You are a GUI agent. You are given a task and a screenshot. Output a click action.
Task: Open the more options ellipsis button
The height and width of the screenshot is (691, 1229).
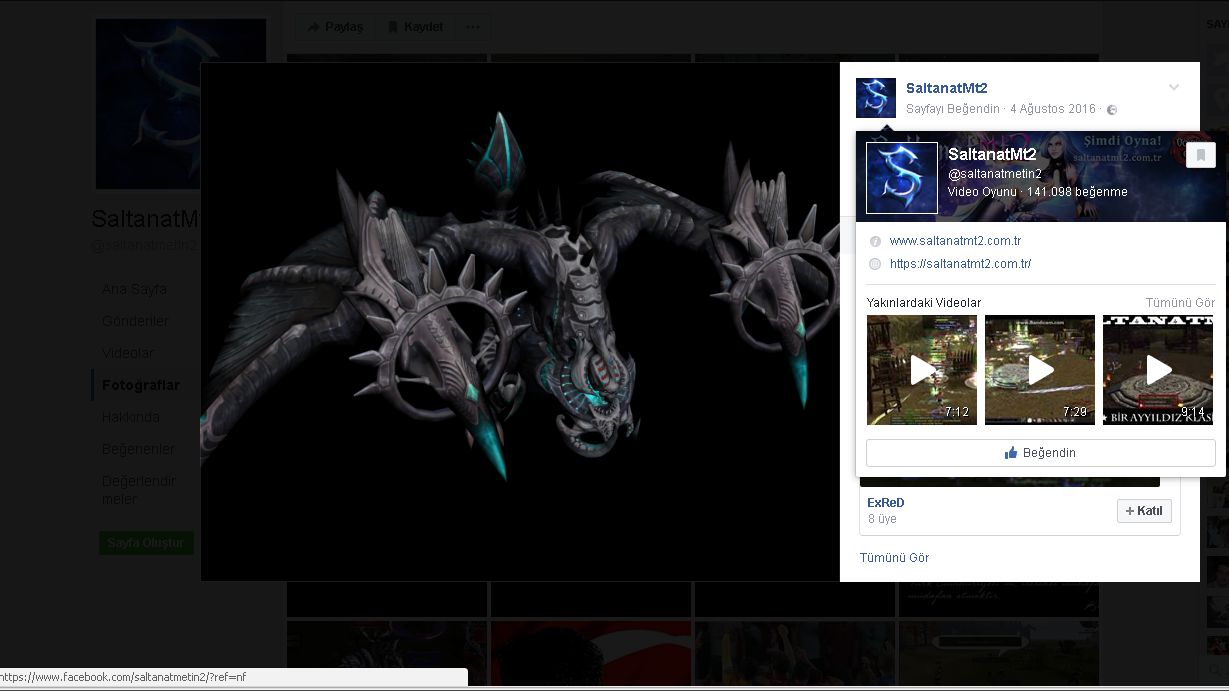tap(473, 27)
